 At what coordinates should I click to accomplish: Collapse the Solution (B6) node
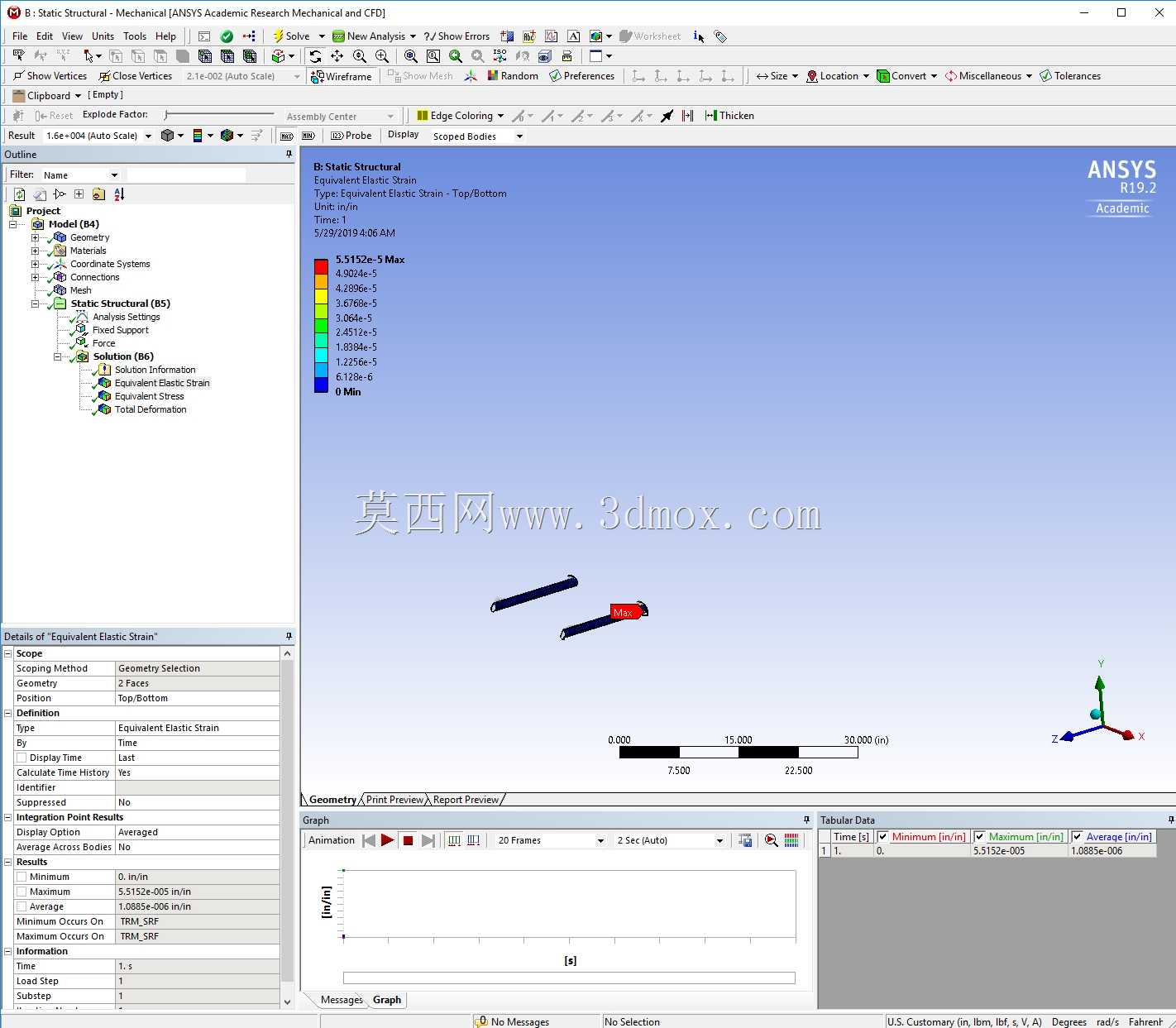[x=57, y=356]
